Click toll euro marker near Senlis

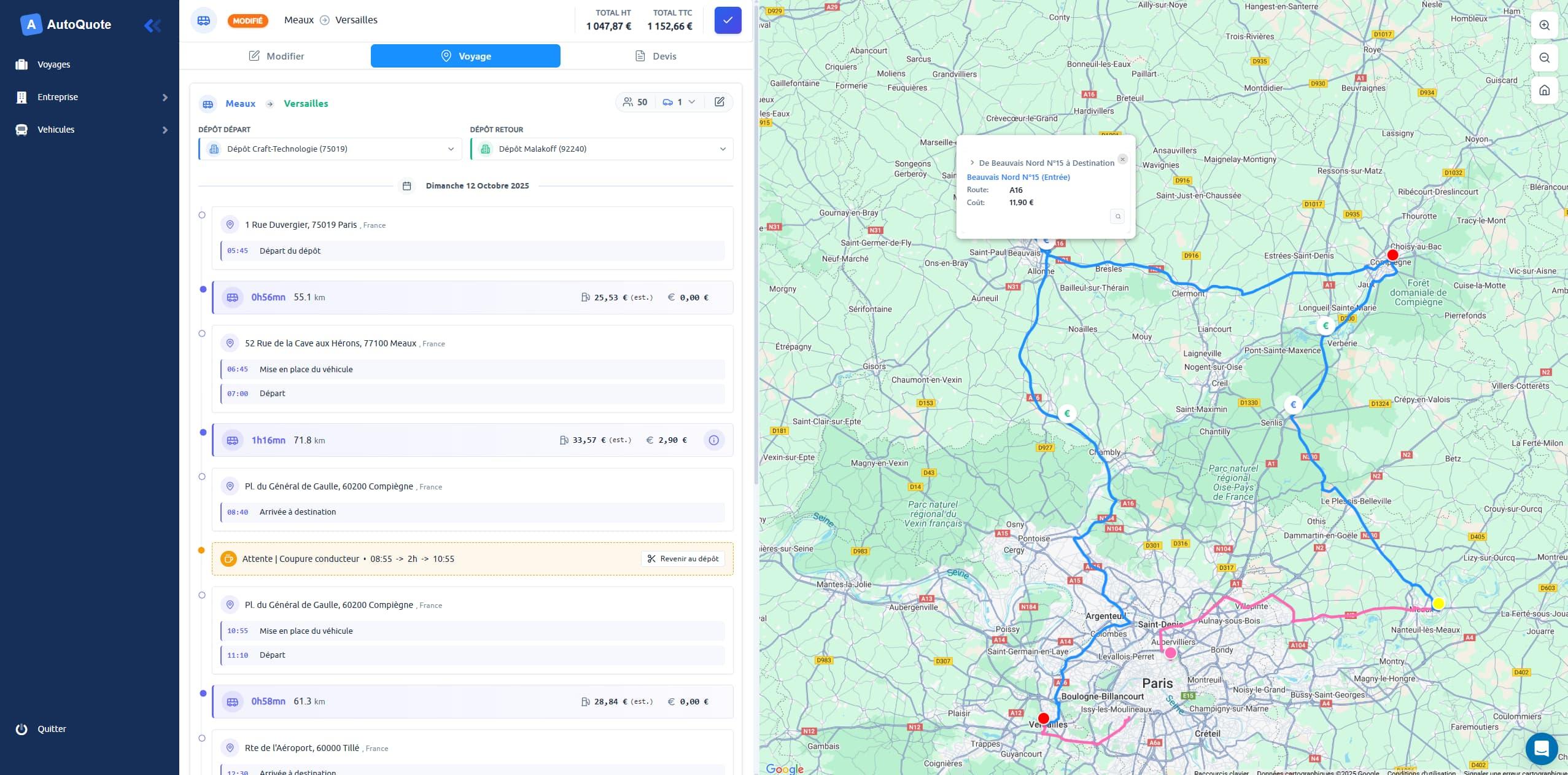pos(1293,405)
